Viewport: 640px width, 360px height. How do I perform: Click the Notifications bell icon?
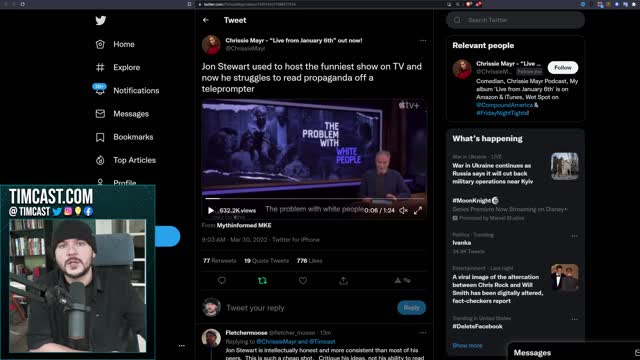click(100, 90)
